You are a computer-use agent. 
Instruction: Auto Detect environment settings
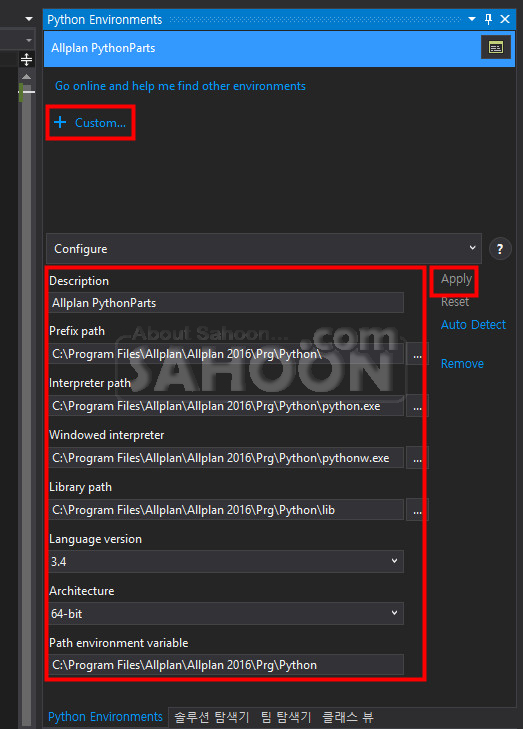pyautogui.click(x=473, y=325)
